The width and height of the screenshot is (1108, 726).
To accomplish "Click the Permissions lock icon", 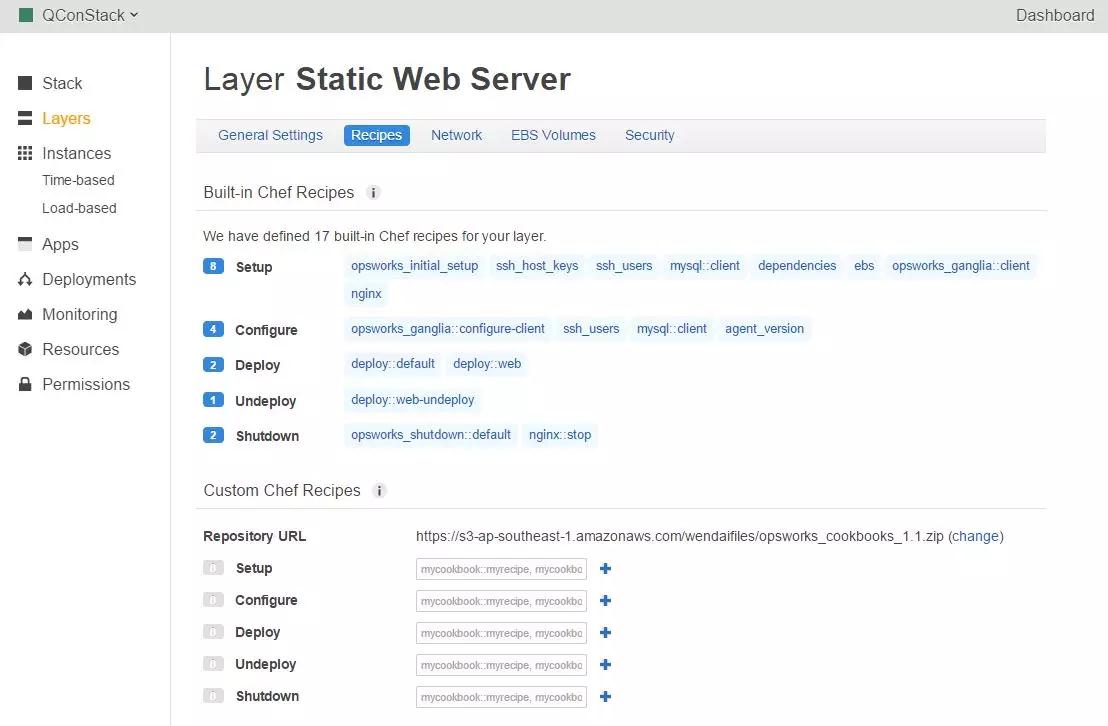I will (25, 385).
